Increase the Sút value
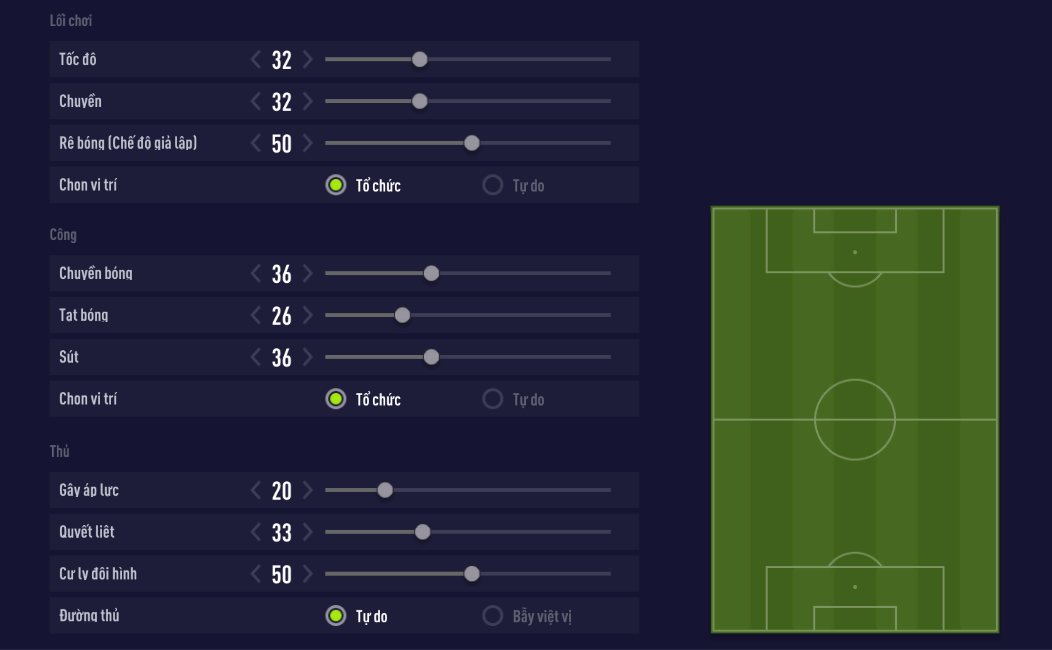1052x650 pixels. (308, 358)
